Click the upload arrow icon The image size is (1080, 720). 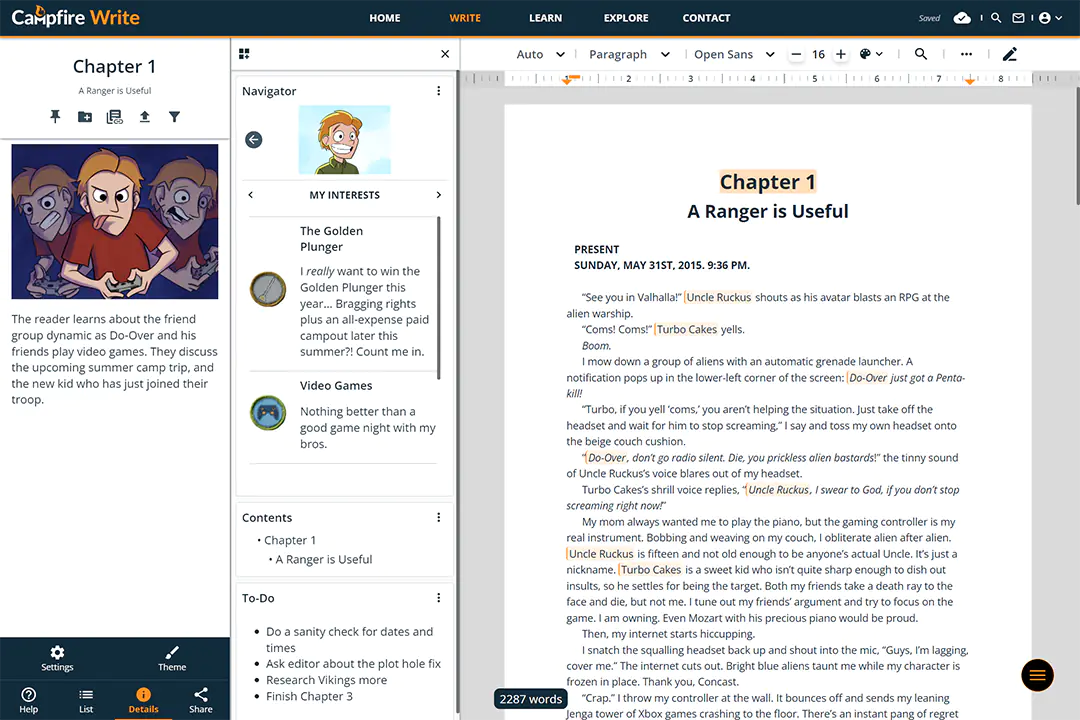pos(145,117)
